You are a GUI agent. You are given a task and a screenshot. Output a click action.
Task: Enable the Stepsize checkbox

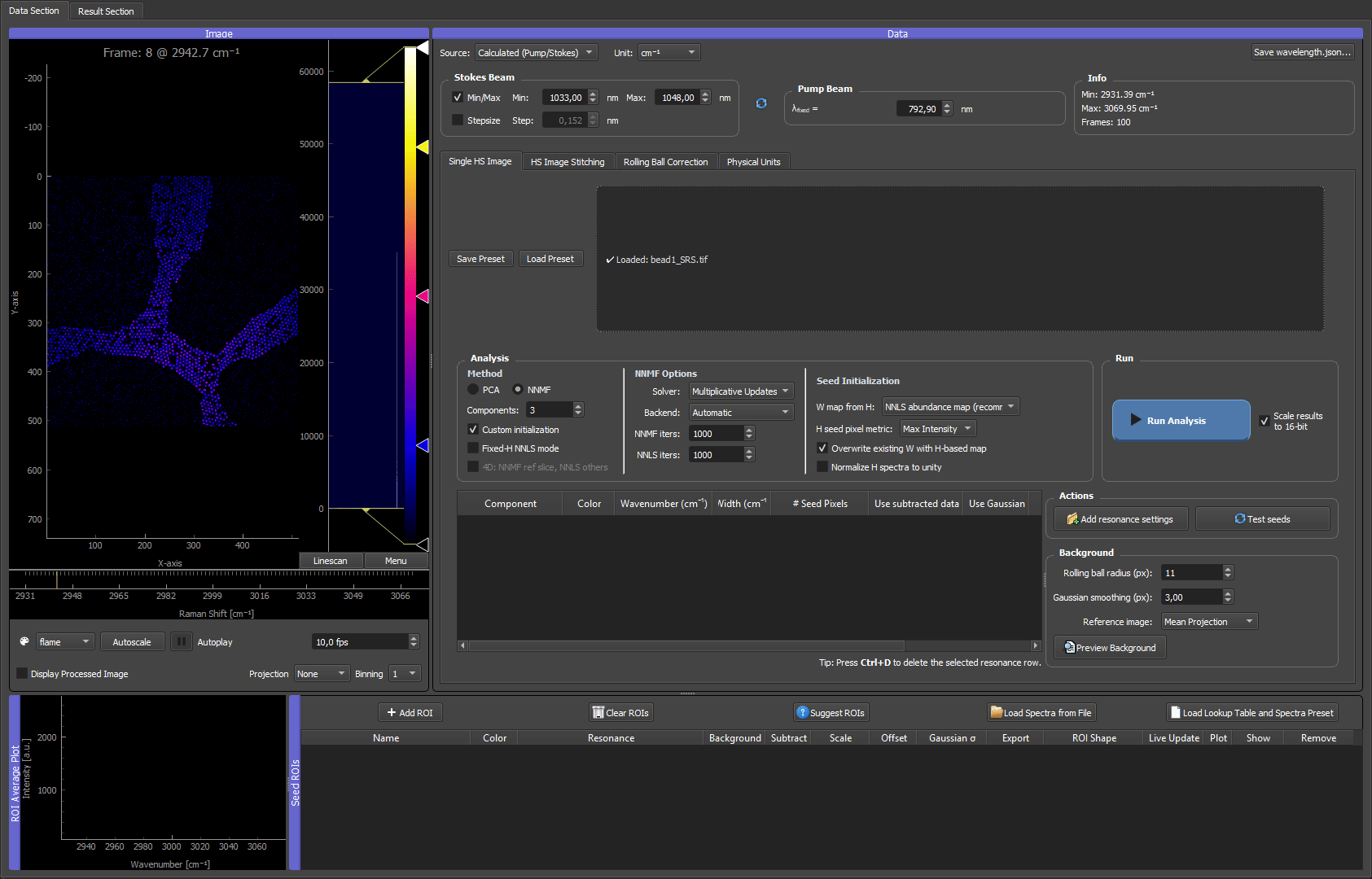pyautogui.click(x=458, y=120)
